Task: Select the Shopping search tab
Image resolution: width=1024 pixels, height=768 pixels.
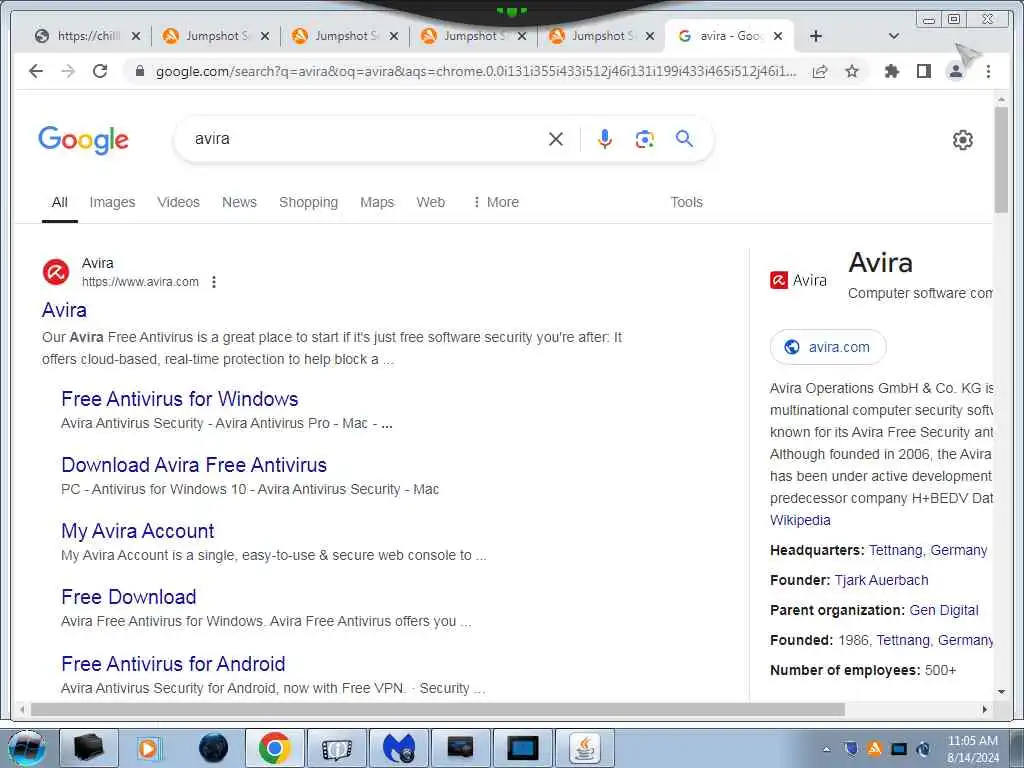Action: pos(308,202)
